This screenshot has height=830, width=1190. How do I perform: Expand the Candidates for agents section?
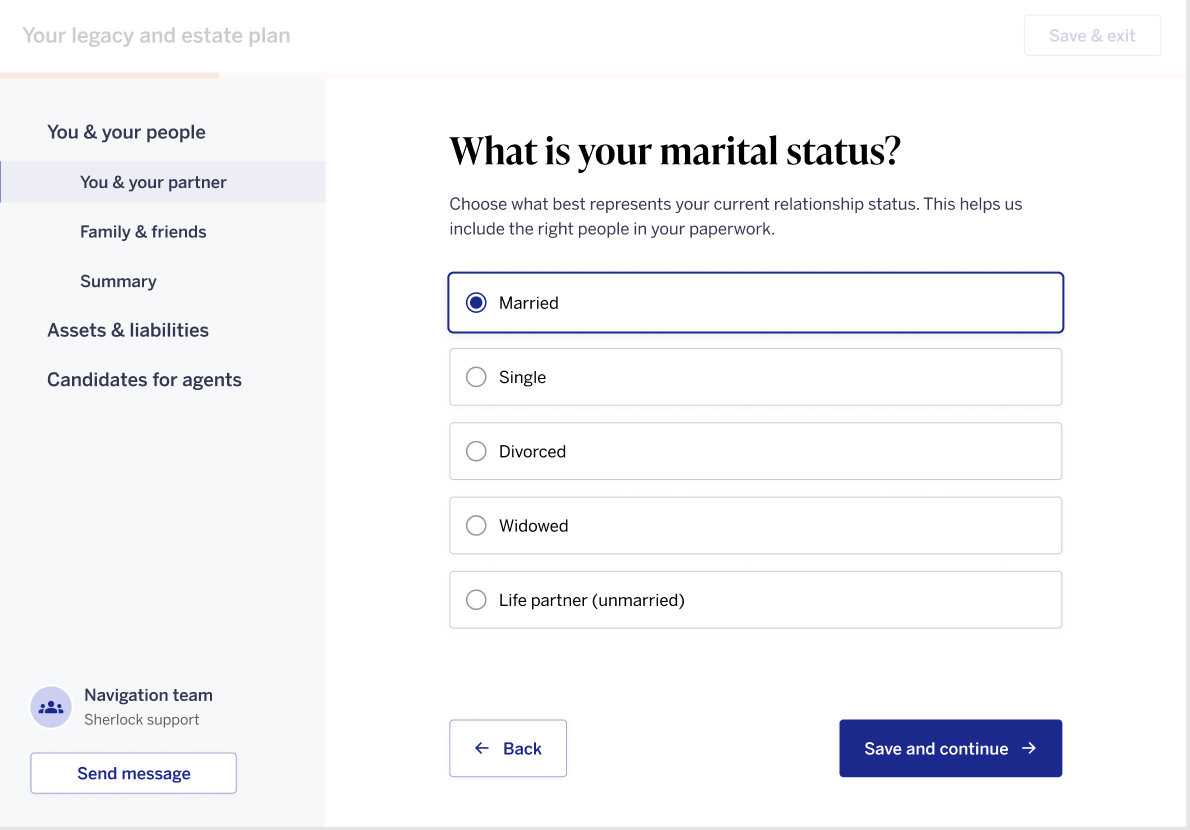144,379
